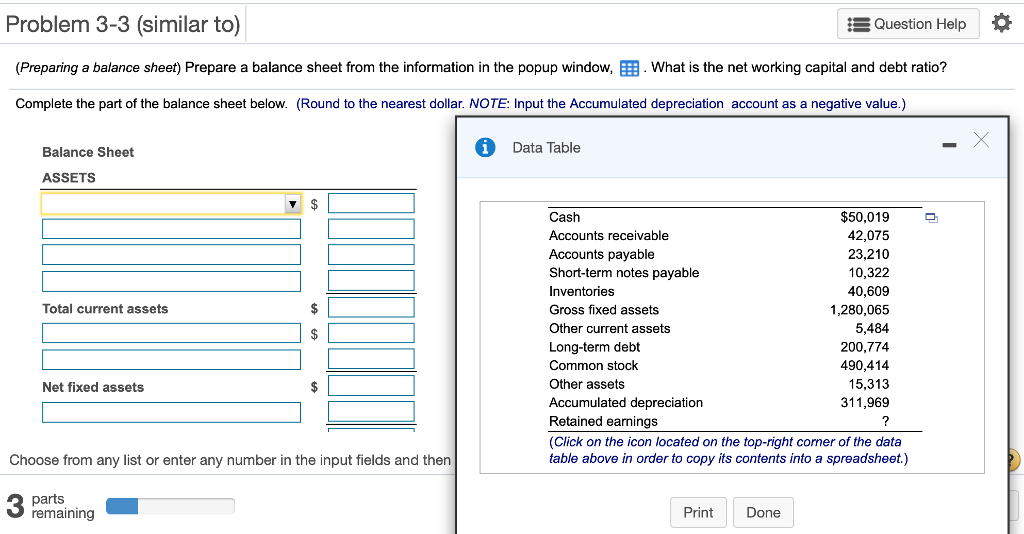Select the second asset account name field
Viewport: 1024px width, 534px height.
click(171, 228)
